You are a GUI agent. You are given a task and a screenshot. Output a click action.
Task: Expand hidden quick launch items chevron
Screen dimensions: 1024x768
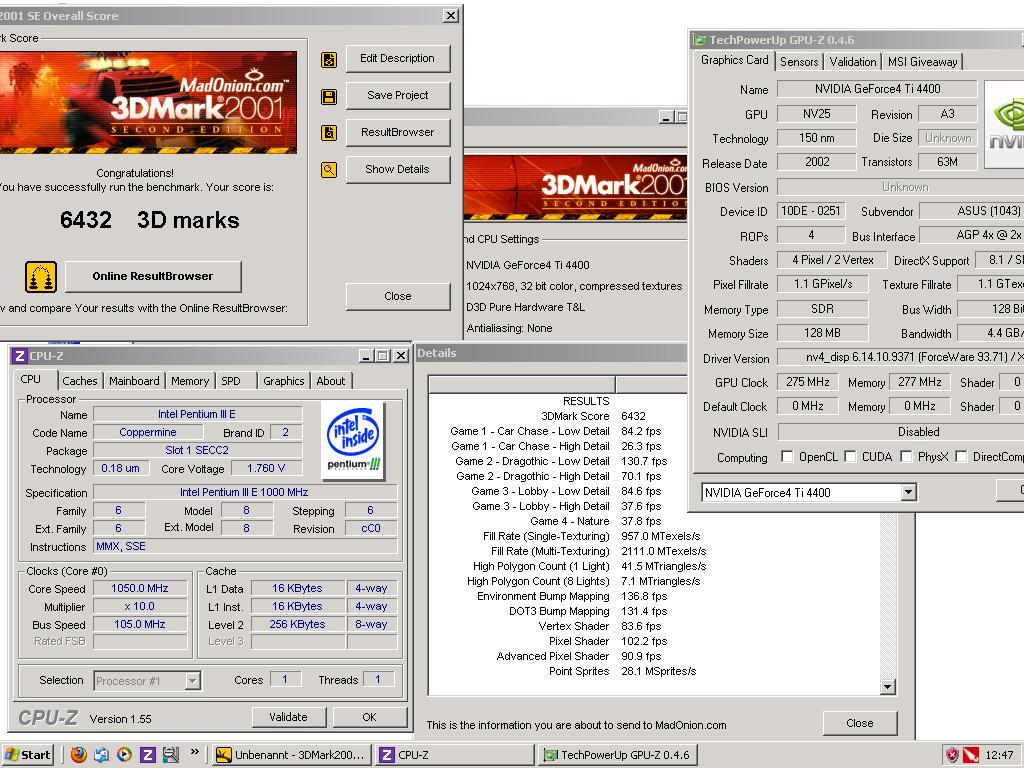[195, 752]
